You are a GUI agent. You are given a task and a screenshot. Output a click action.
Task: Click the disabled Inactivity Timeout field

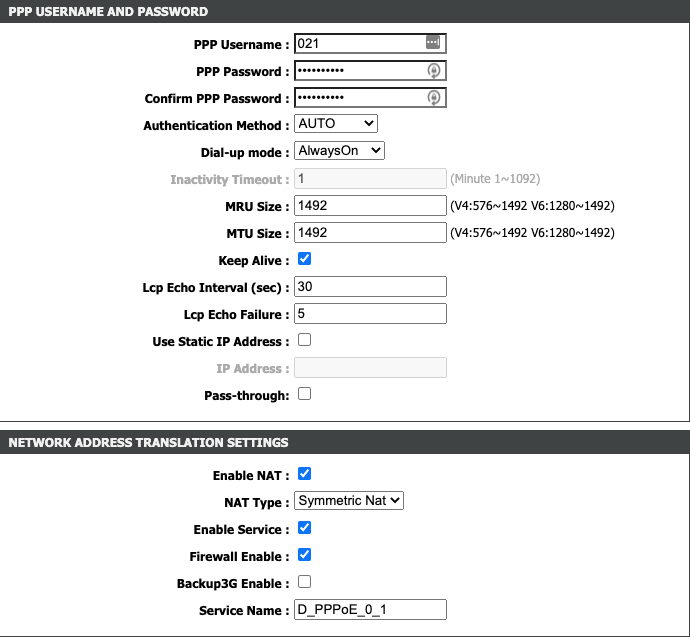(370, 179)
